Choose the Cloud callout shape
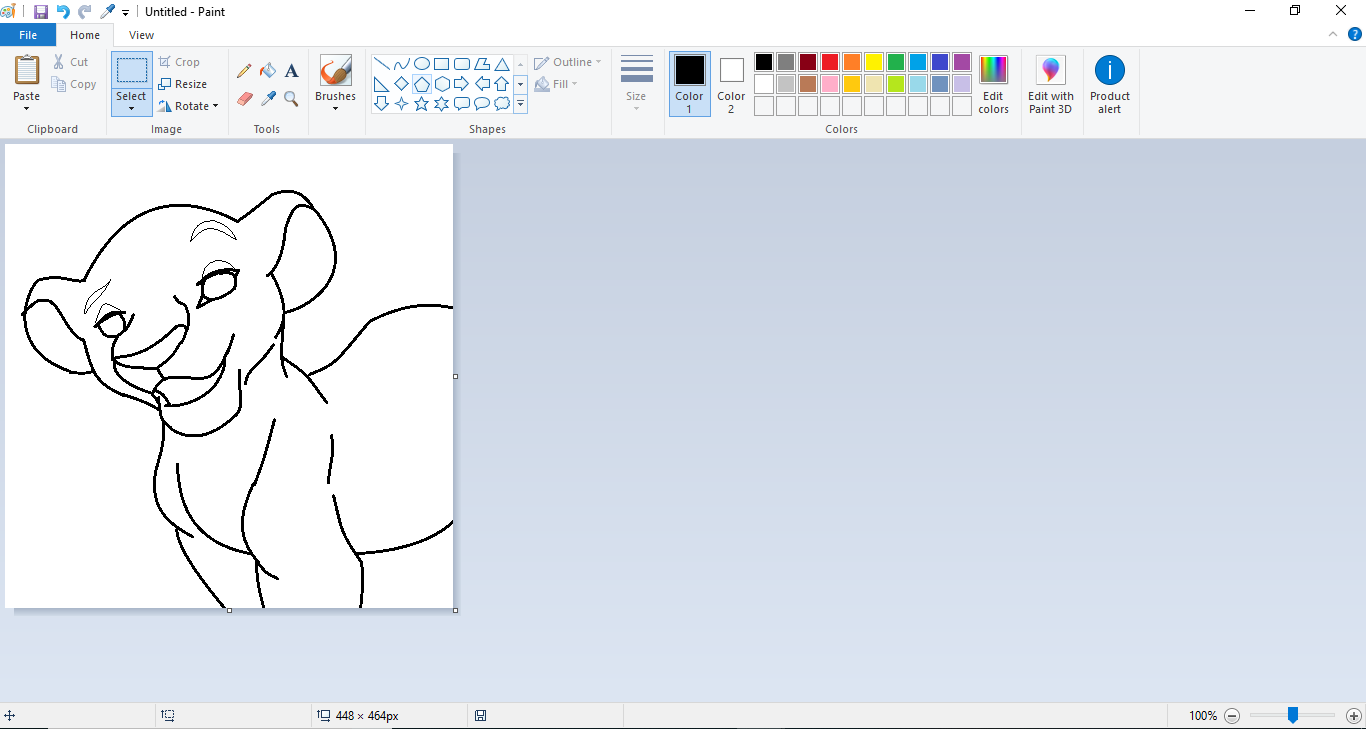 502,103
